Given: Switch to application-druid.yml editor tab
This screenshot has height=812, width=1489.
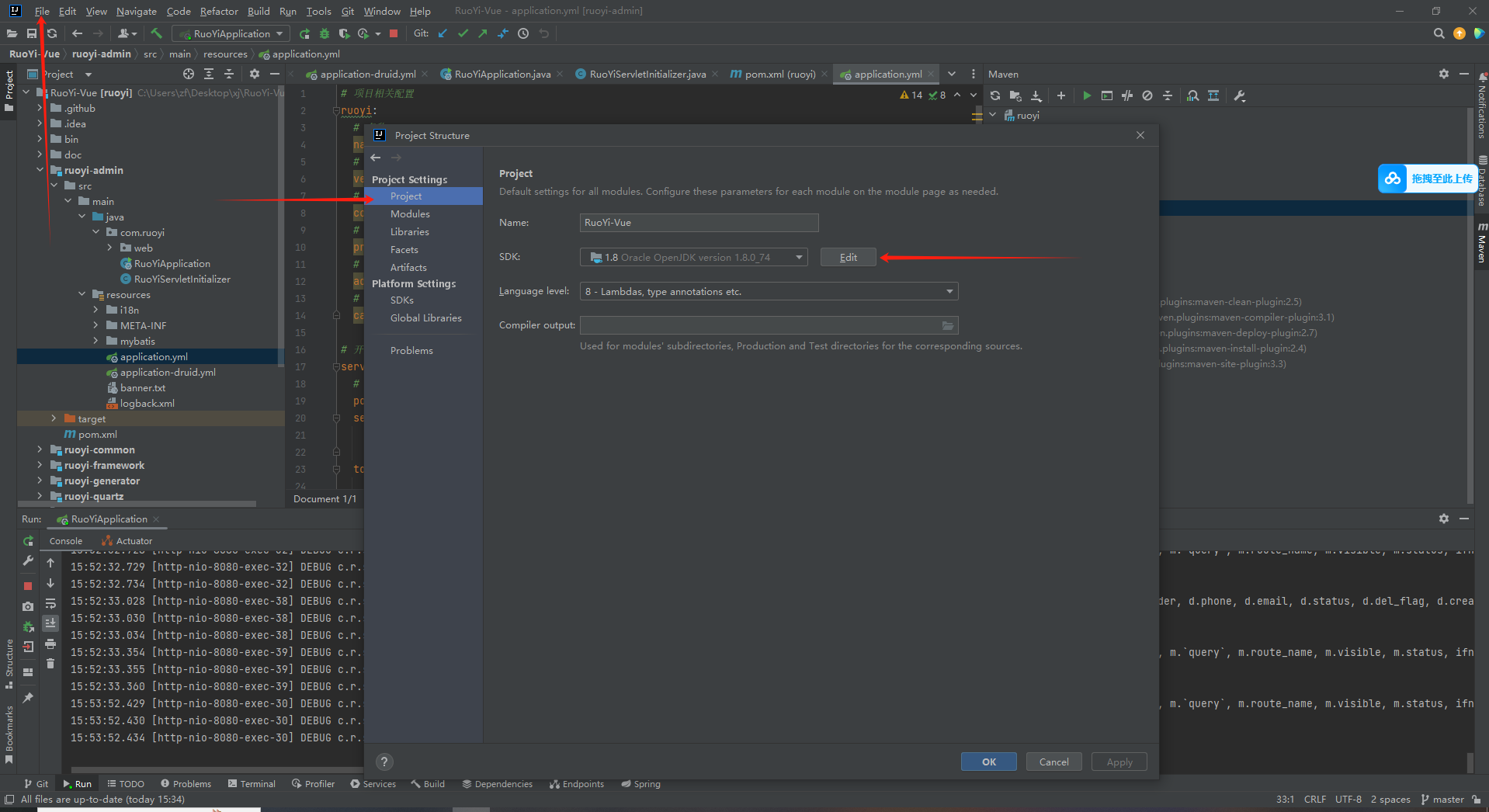Looking at the screenshot, I should pyautogui.click(x=367, y=74).
